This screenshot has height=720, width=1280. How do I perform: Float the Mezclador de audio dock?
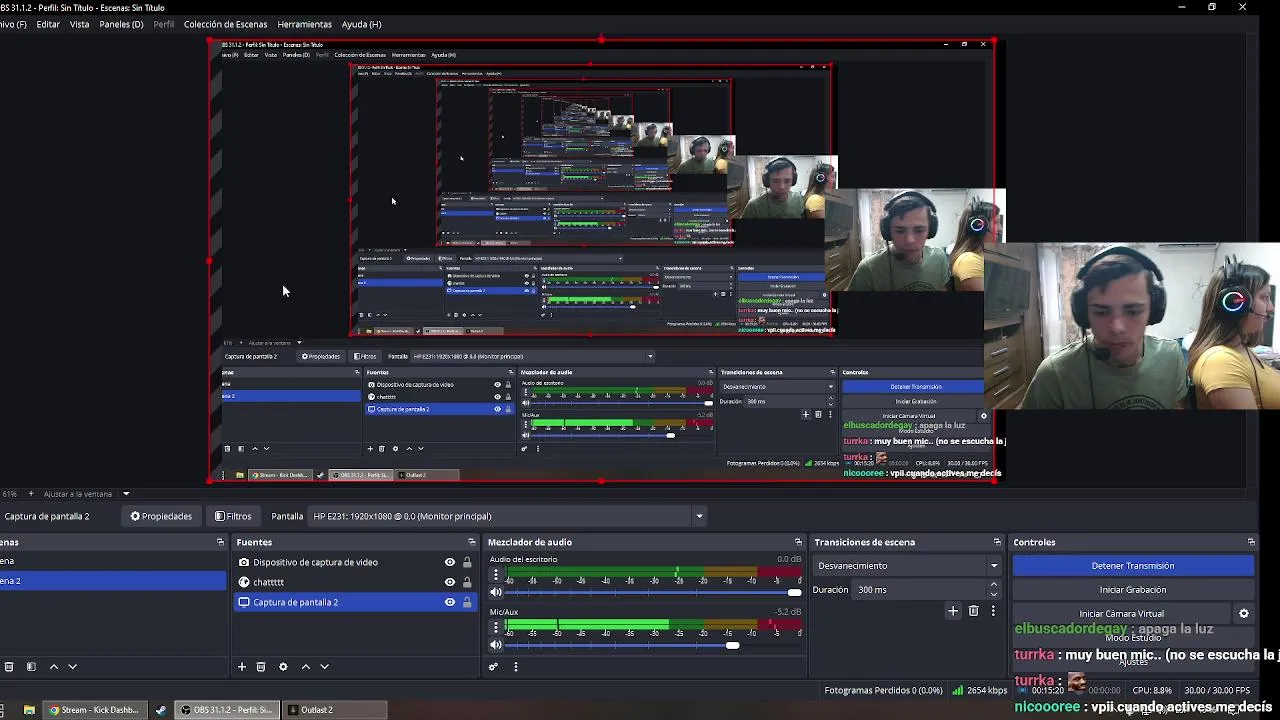point(798,542)
